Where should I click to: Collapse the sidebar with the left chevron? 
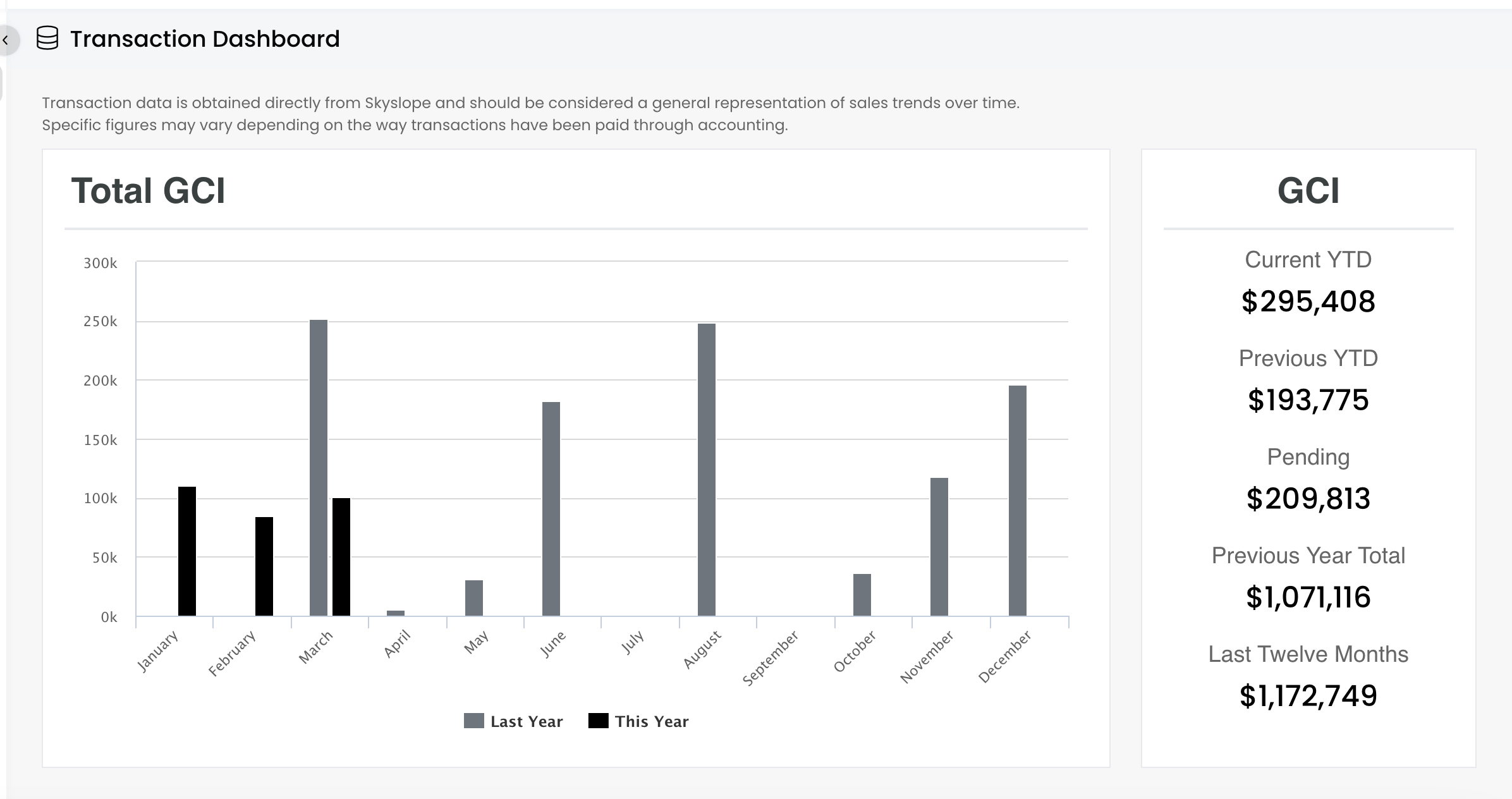coord(6,40)
